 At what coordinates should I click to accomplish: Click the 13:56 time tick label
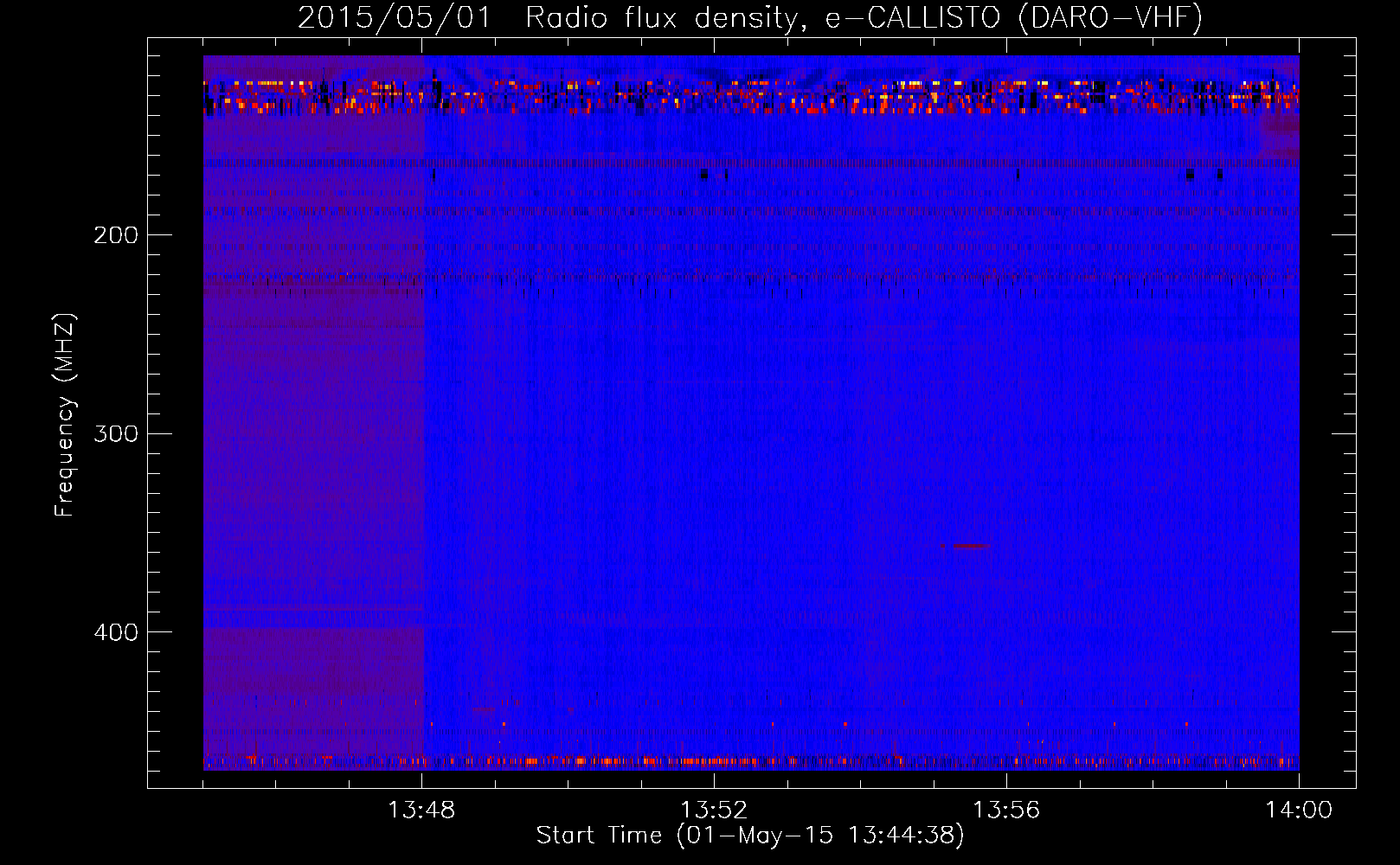coord(1006,811)
